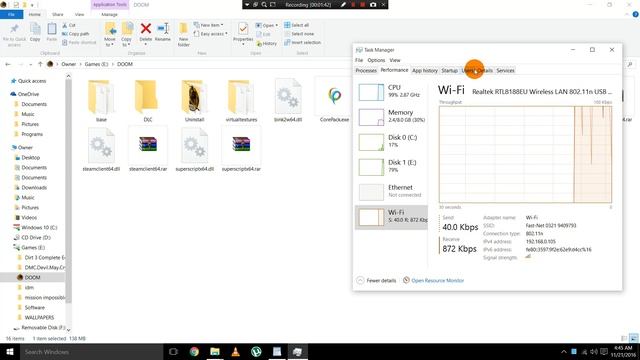Copy the selection with the ribbon Copy icon

click(35, 33)
